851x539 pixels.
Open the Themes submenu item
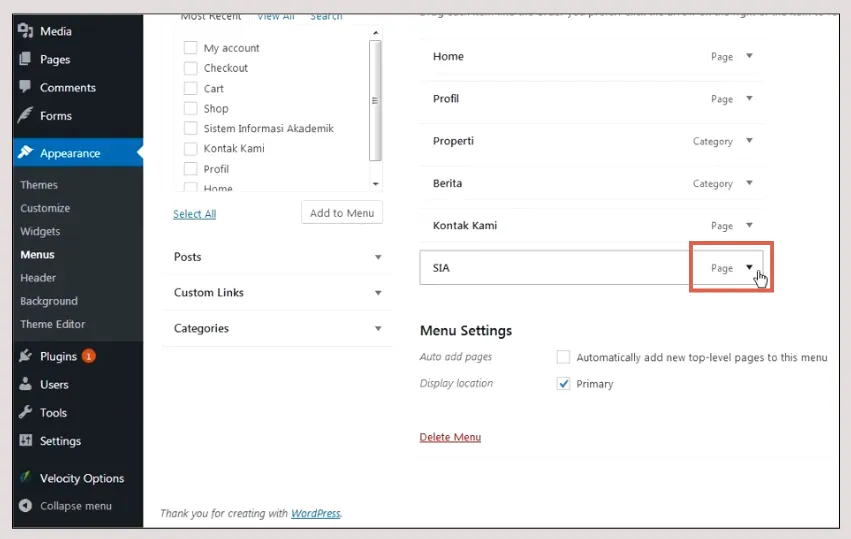pyautogui.click(x=39, y=185)
